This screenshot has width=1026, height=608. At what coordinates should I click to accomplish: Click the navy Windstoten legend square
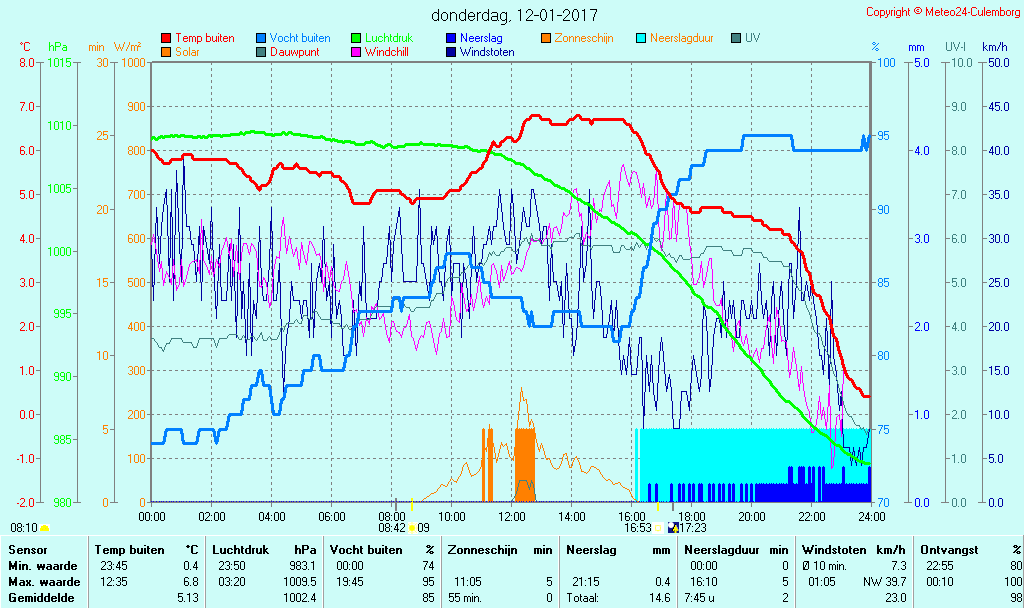point(451,52)
